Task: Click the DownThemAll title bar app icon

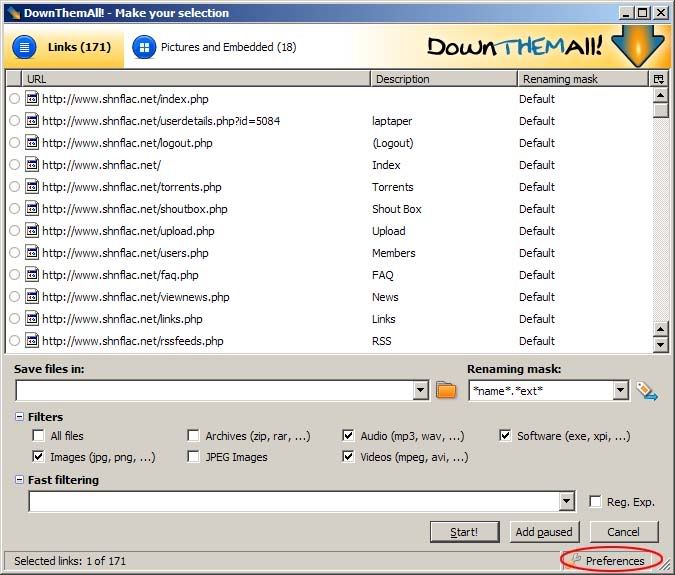Action: pos(14,13)
